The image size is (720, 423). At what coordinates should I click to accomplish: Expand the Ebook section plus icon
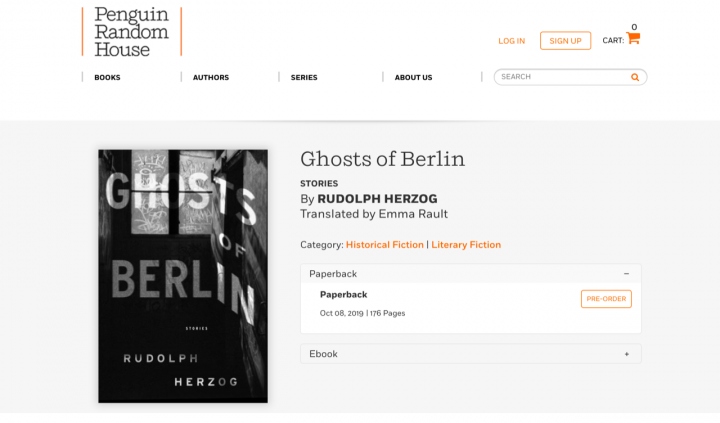[x=627, y=354]
